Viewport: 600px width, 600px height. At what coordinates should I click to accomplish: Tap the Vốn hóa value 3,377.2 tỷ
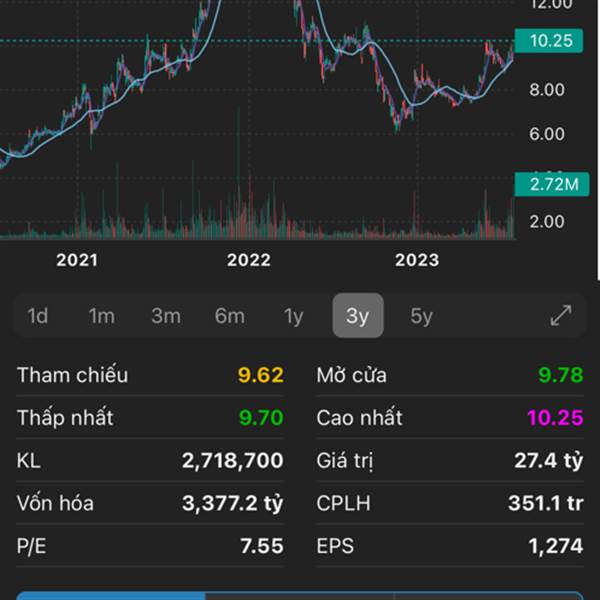233,503
